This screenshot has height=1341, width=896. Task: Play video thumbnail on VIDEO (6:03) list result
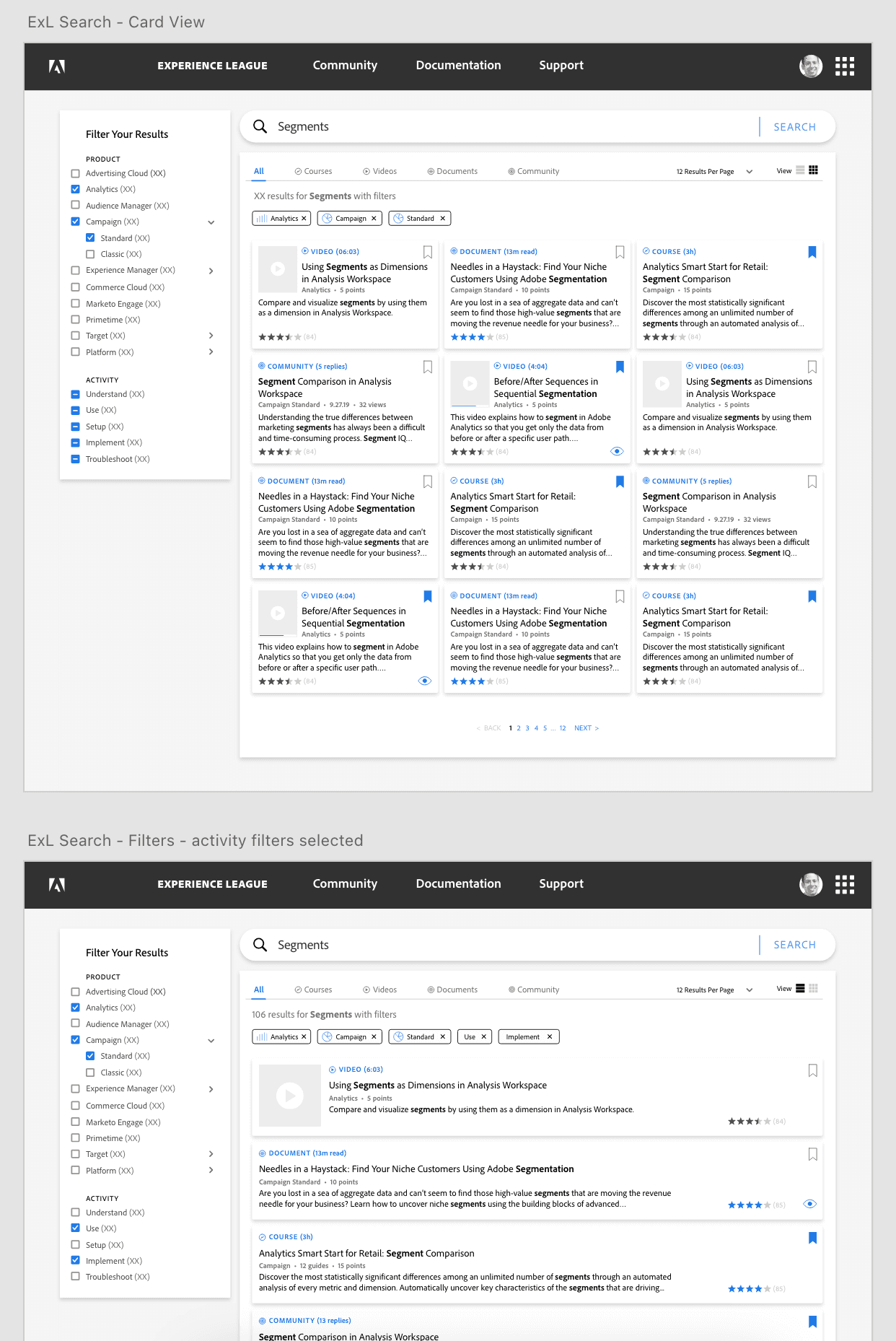[290, 1095]
